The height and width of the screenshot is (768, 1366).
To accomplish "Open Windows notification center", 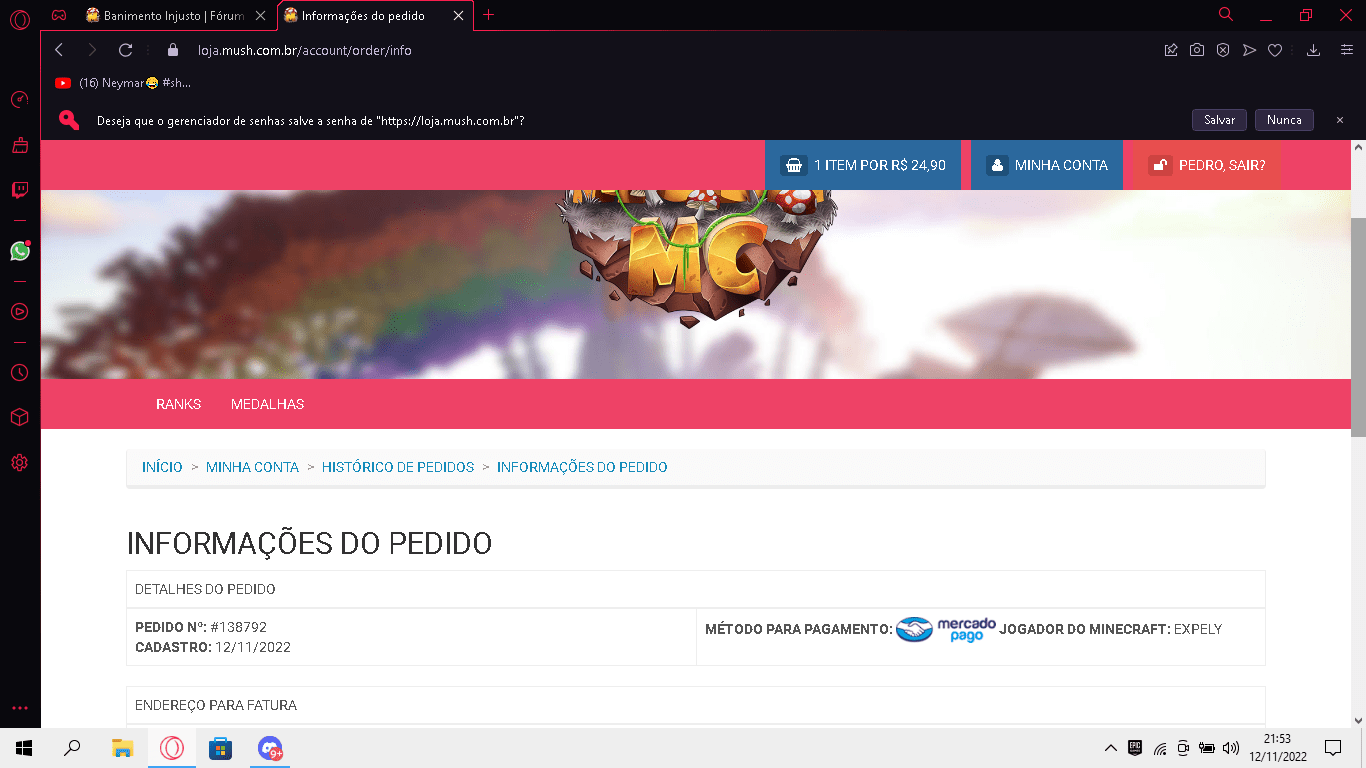I will coord(1333,748).
